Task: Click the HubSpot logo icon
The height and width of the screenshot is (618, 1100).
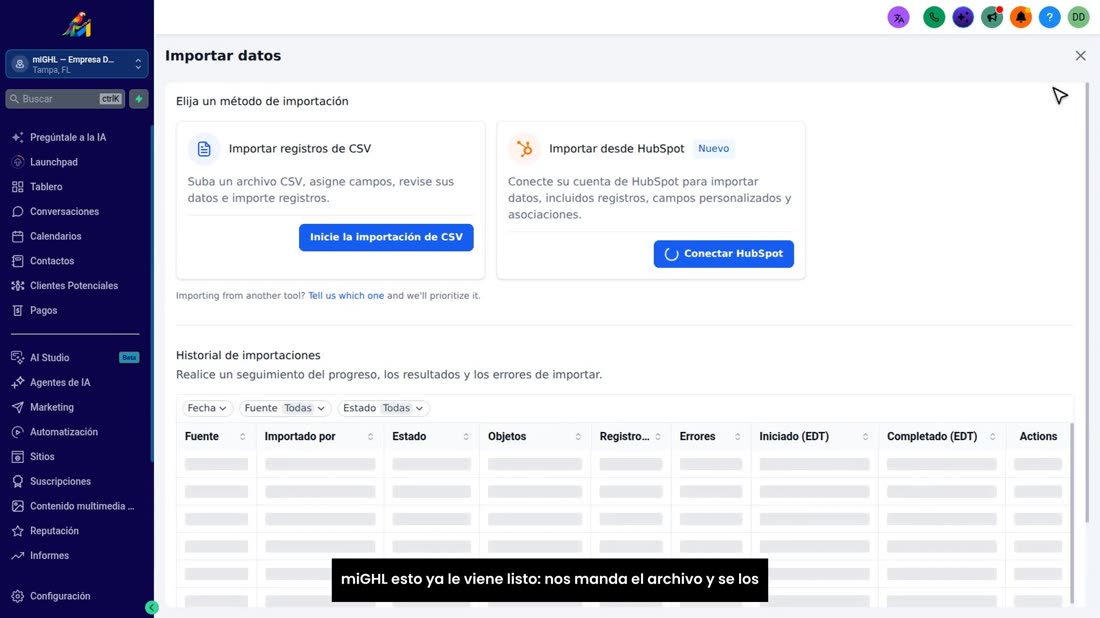Action: pyautogui.click(x=524, y=149)
